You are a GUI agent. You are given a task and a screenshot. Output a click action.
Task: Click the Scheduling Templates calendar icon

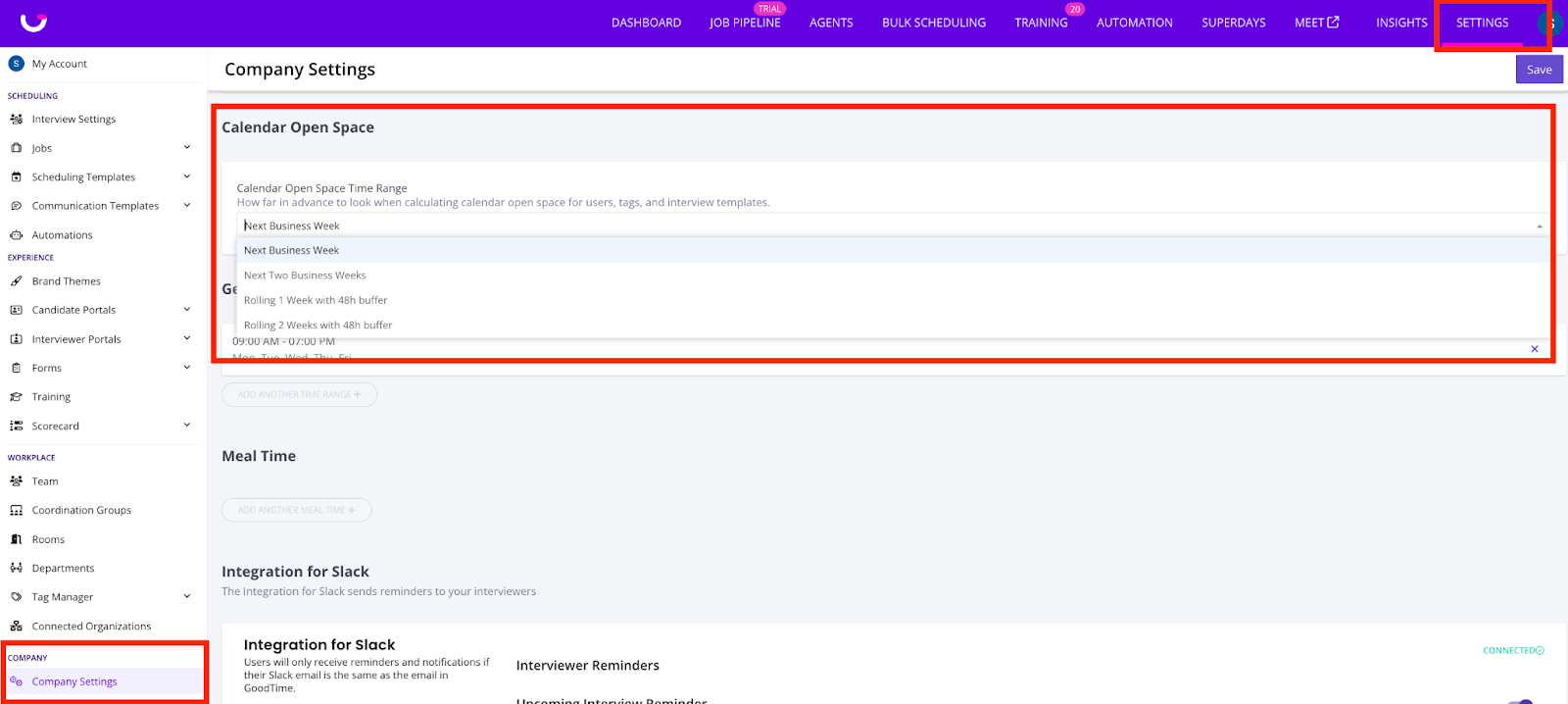coord(16,176)
